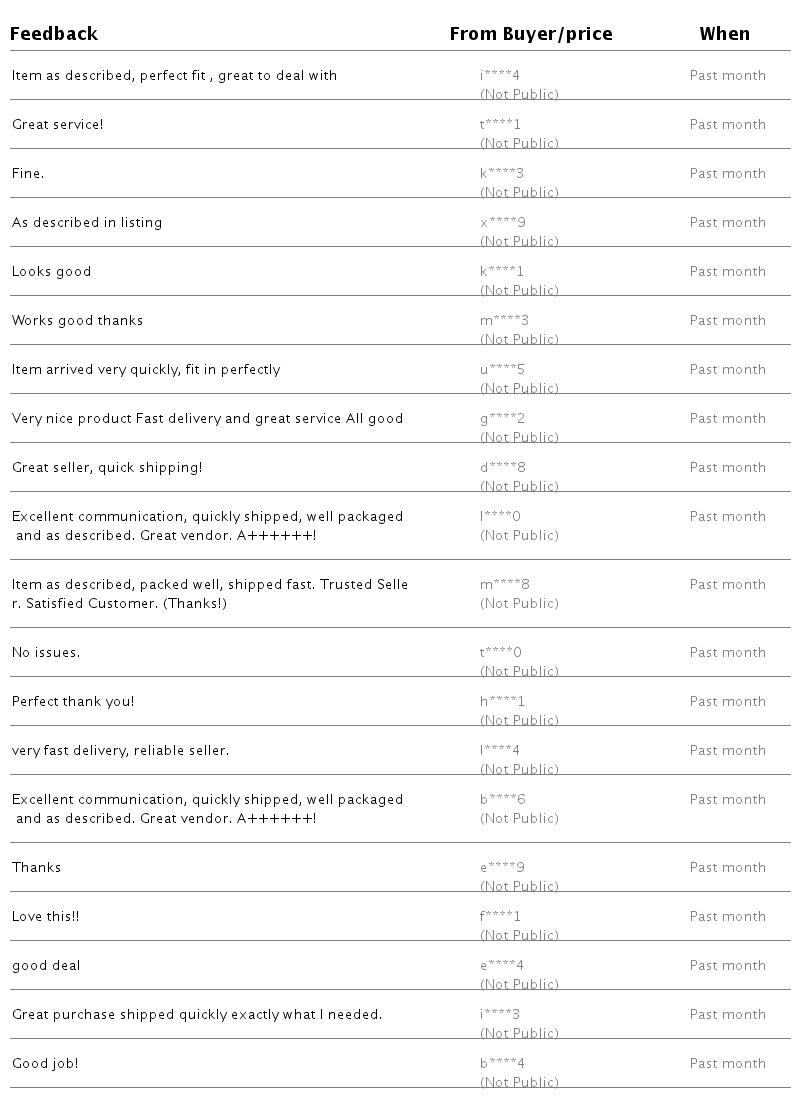Click "Item arrived very quickly" feedback
The height and width of the screenshot is (1107, 800).
click(x=146, y=370)
